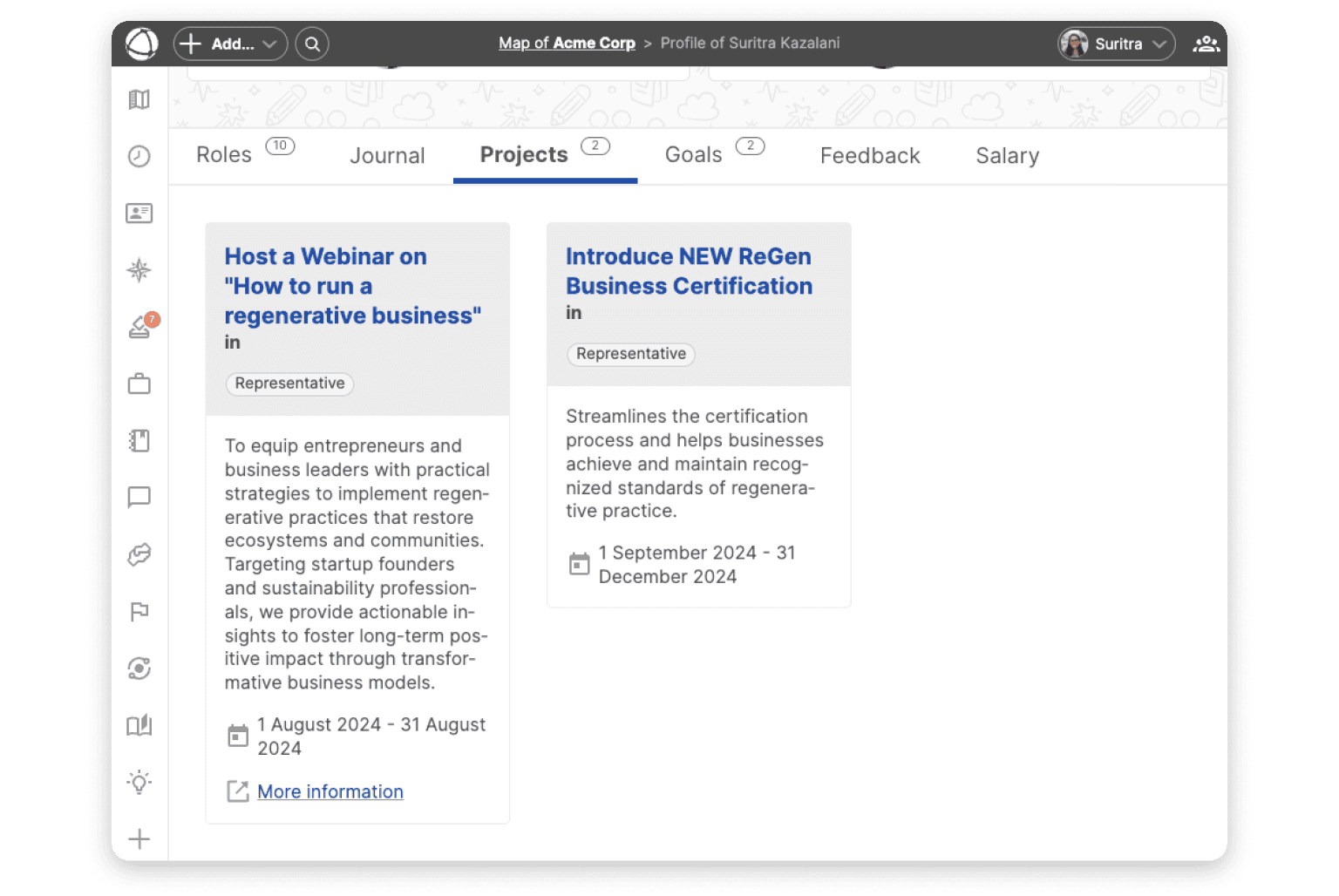Image resolution: width=1339 pixels, height=896 pixels.
Task: Click the More information link
Action: click(330, 791)
